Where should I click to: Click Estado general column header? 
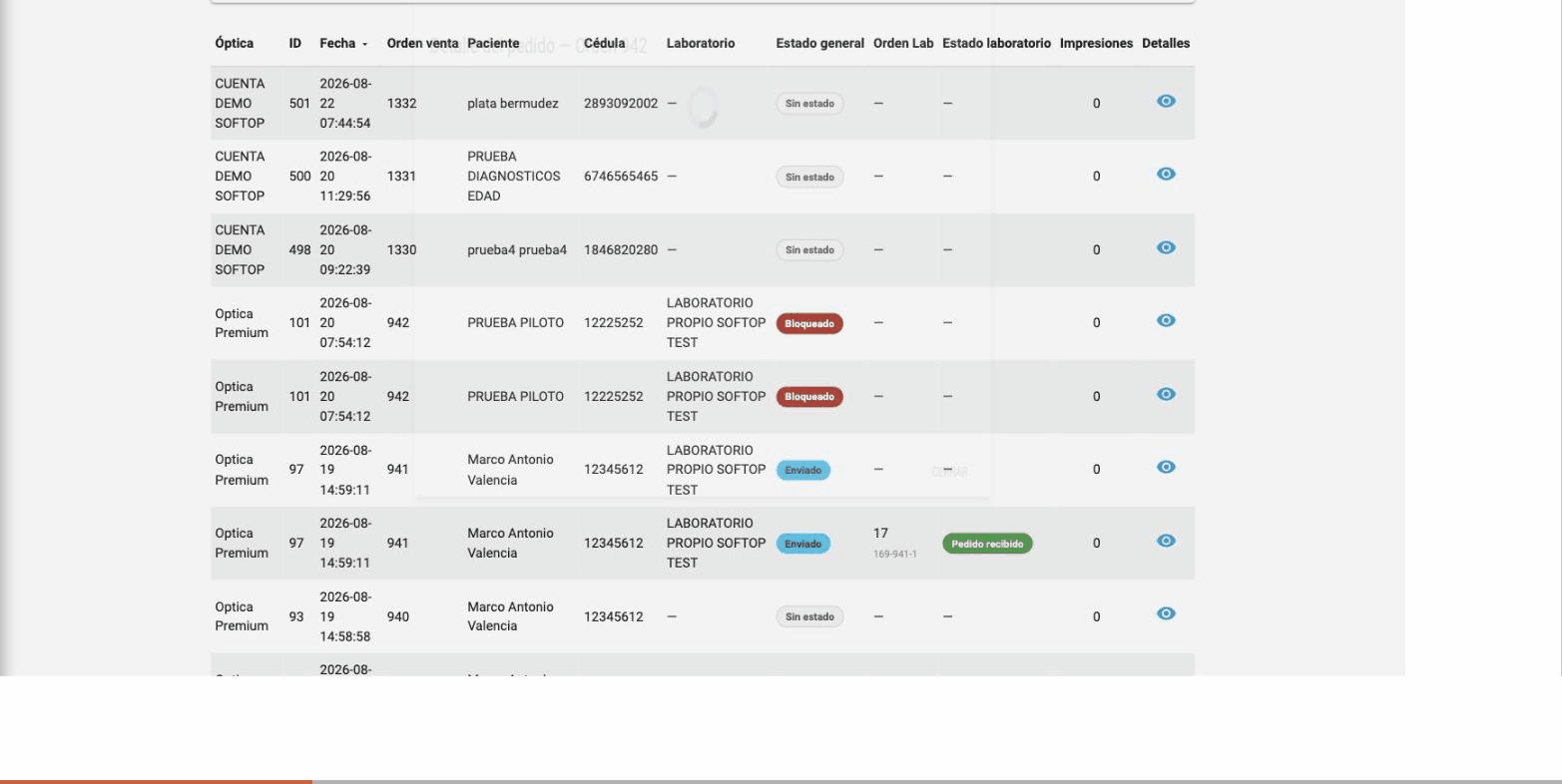pyautogui.click(x=820, y=43)
